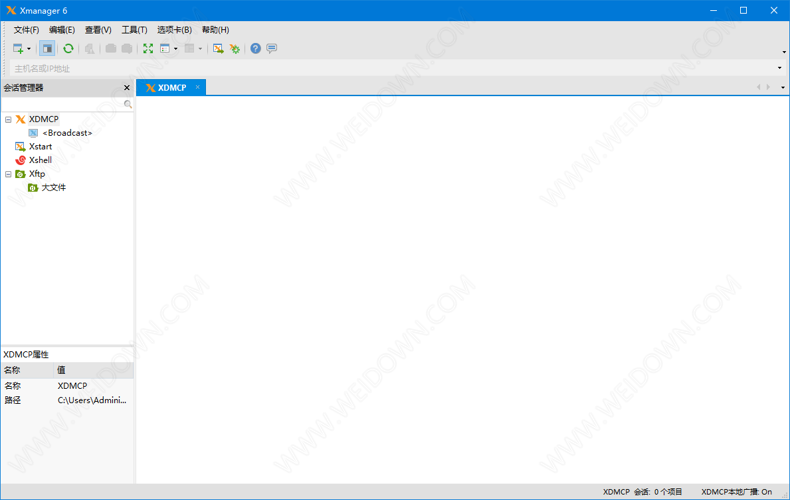790x500 pixels.
Task: Click the tab scroll left arrow
Action: pos(758,87)
